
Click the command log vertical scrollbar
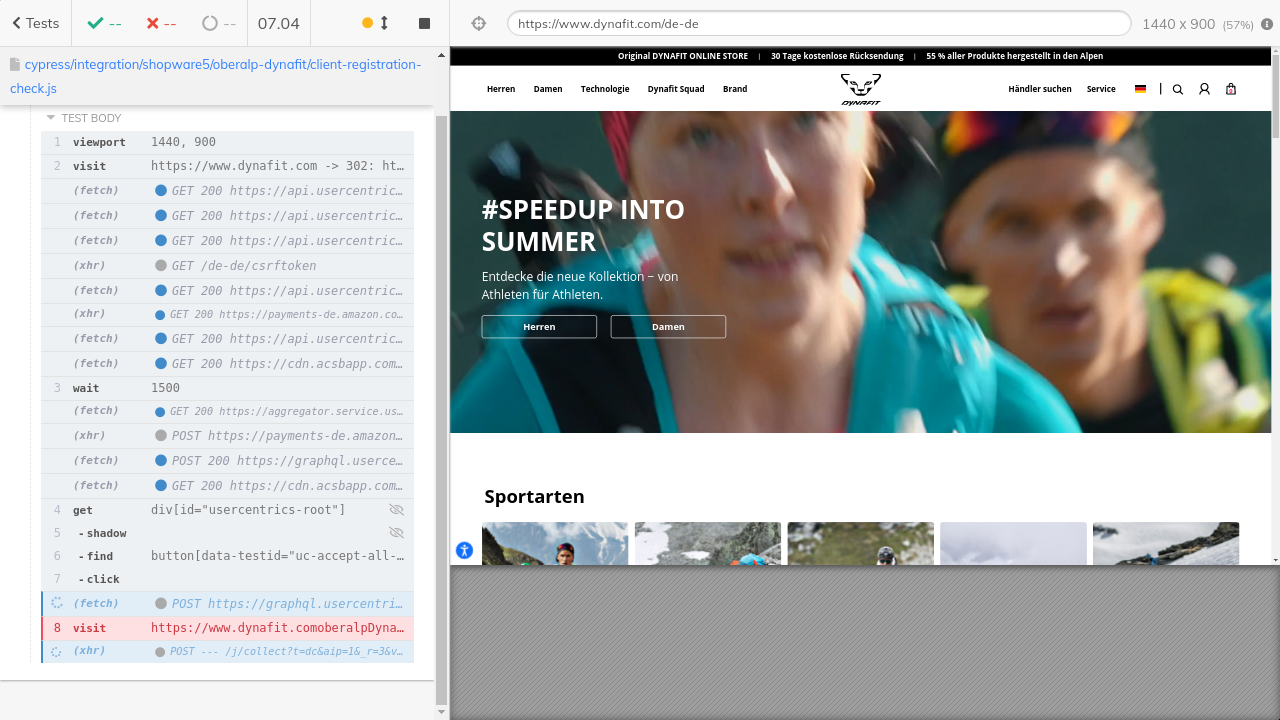(x=442, y=400)
